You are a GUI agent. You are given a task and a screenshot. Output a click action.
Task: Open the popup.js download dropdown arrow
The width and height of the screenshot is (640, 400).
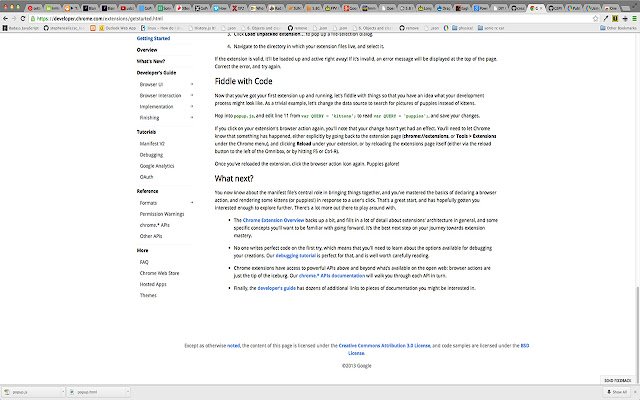click(x=63, y=392)
